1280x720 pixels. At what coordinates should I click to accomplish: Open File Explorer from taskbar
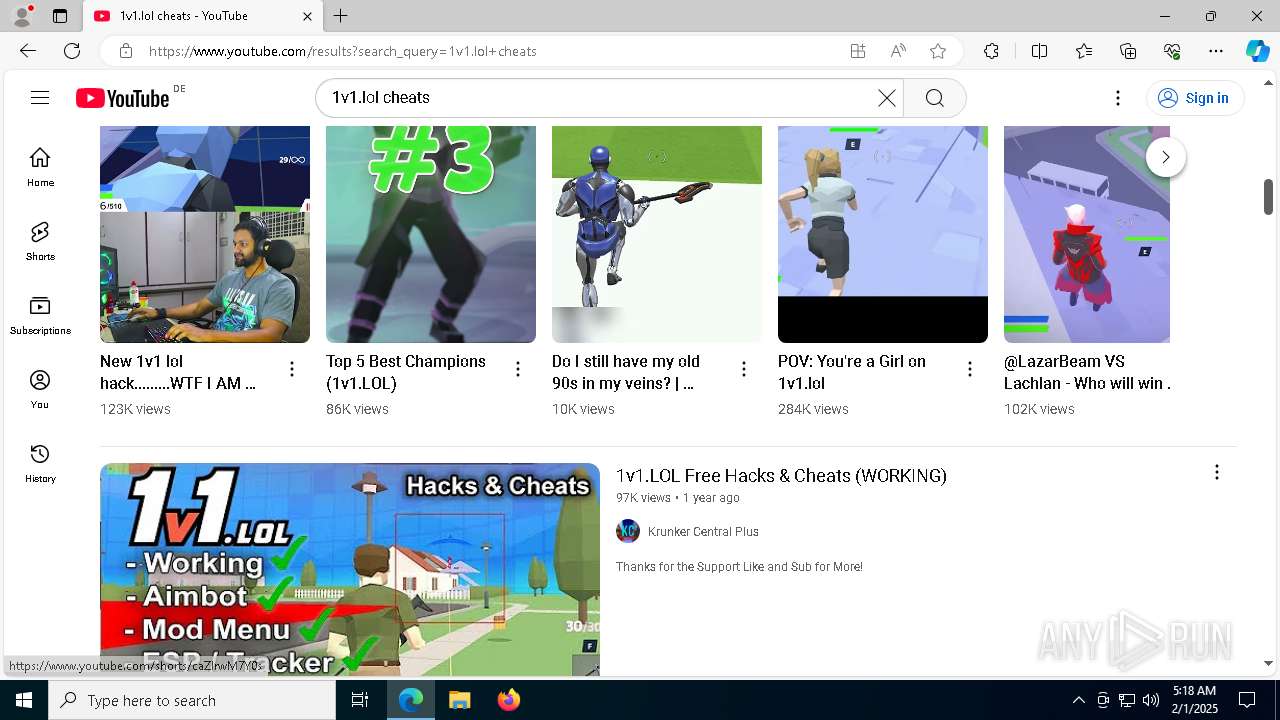point(459,700)
